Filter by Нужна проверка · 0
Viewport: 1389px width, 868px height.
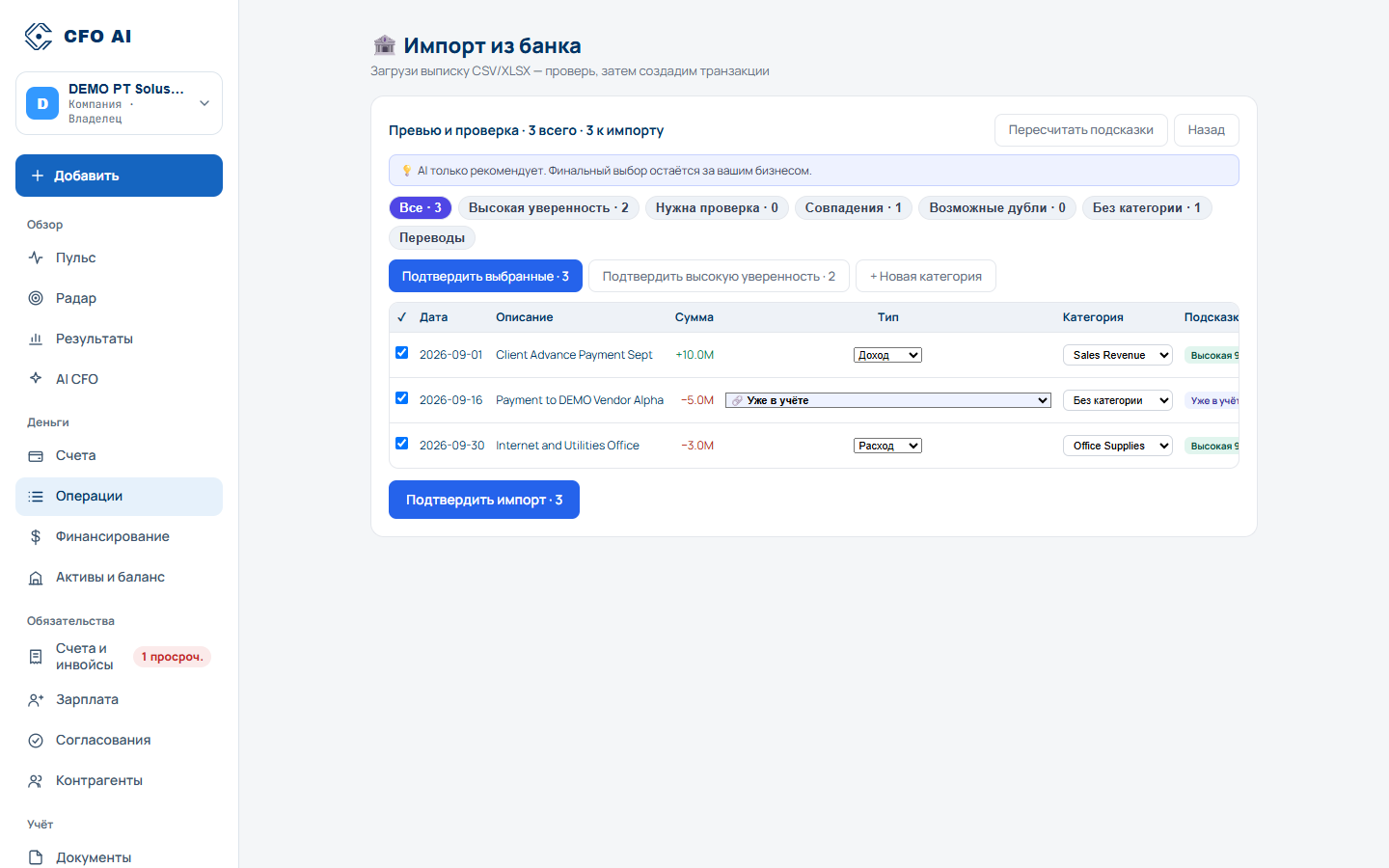coord(717,208)
